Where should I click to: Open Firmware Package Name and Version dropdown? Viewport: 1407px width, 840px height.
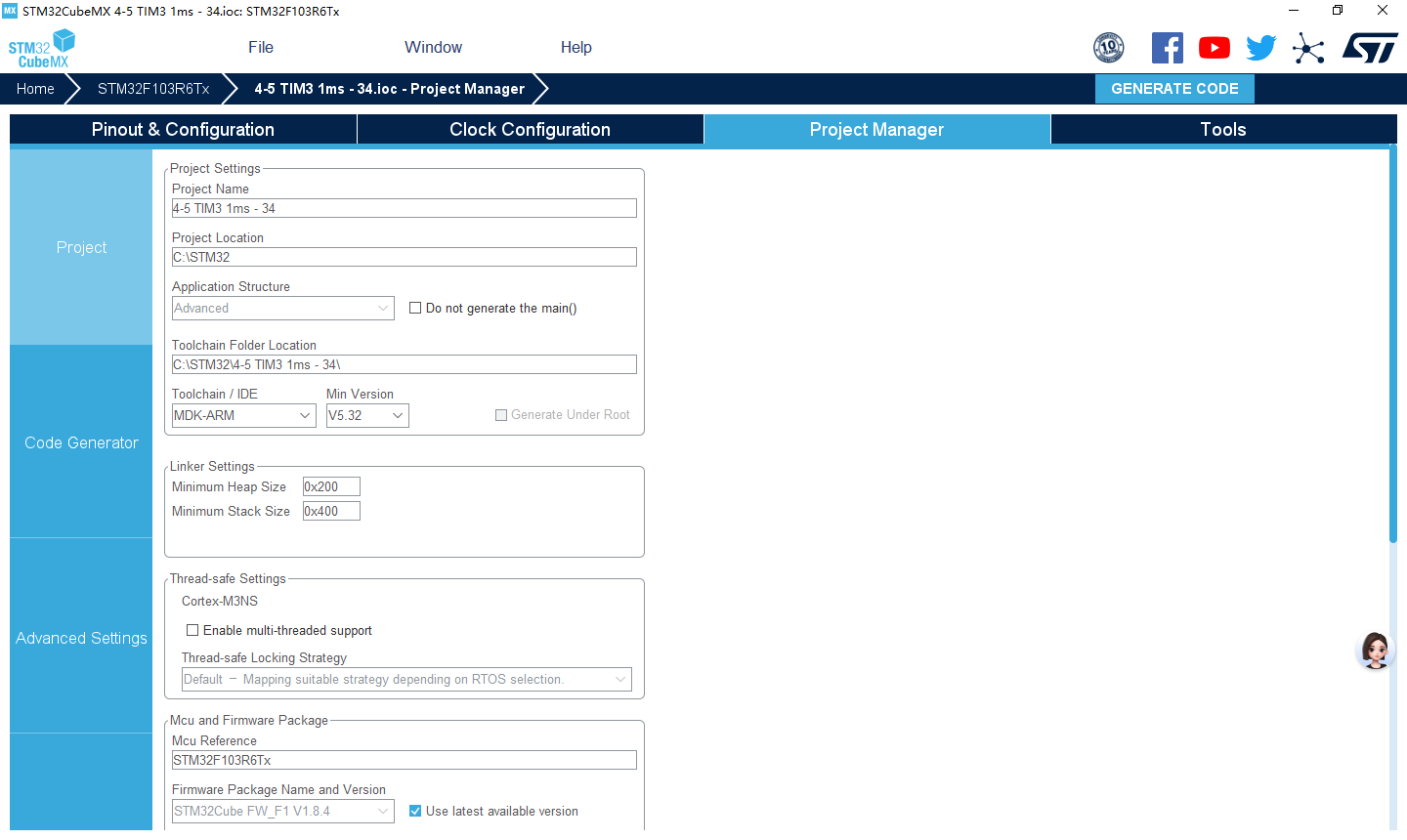[283, 811]
